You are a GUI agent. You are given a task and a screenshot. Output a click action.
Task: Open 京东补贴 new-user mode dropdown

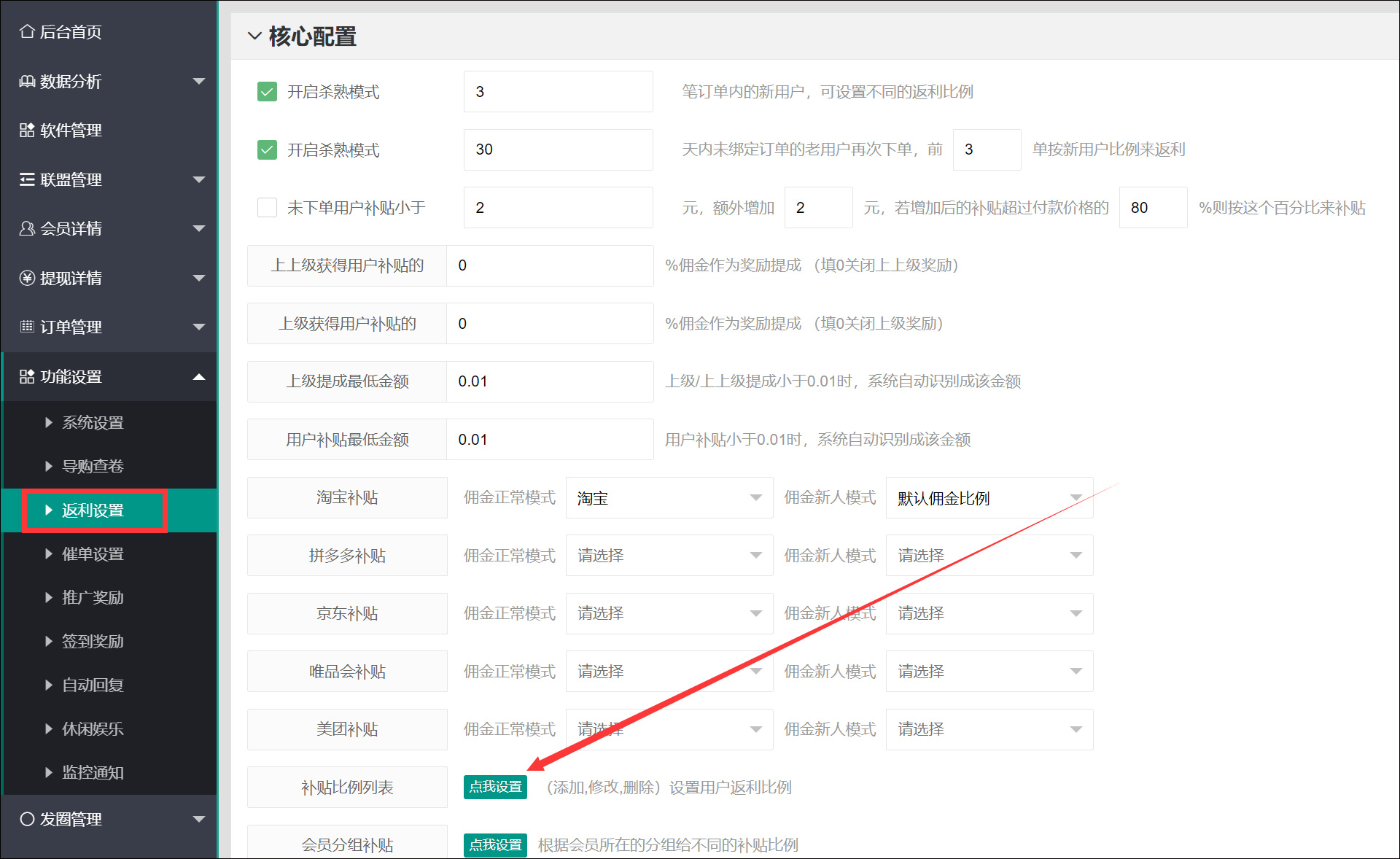(x=989, y=613)
